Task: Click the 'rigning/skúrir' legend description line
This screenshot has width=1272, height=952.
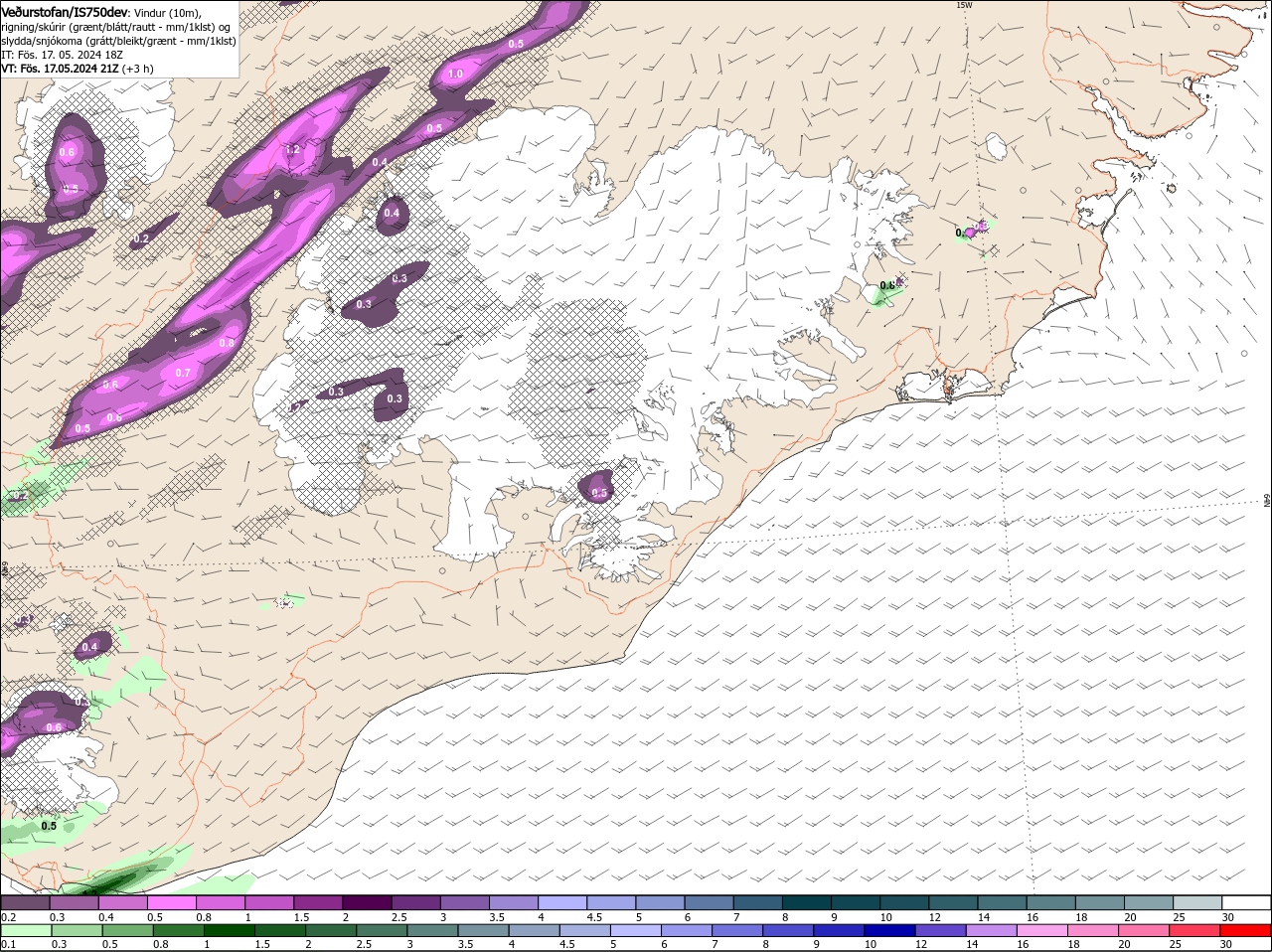Action: click(115, 27)
